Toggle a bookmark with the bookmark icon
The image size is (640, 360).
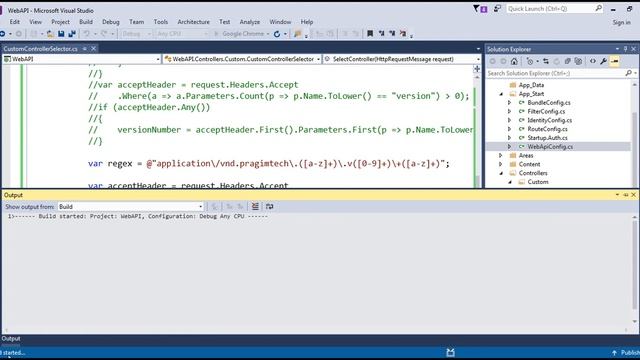[x=370, y=33]
